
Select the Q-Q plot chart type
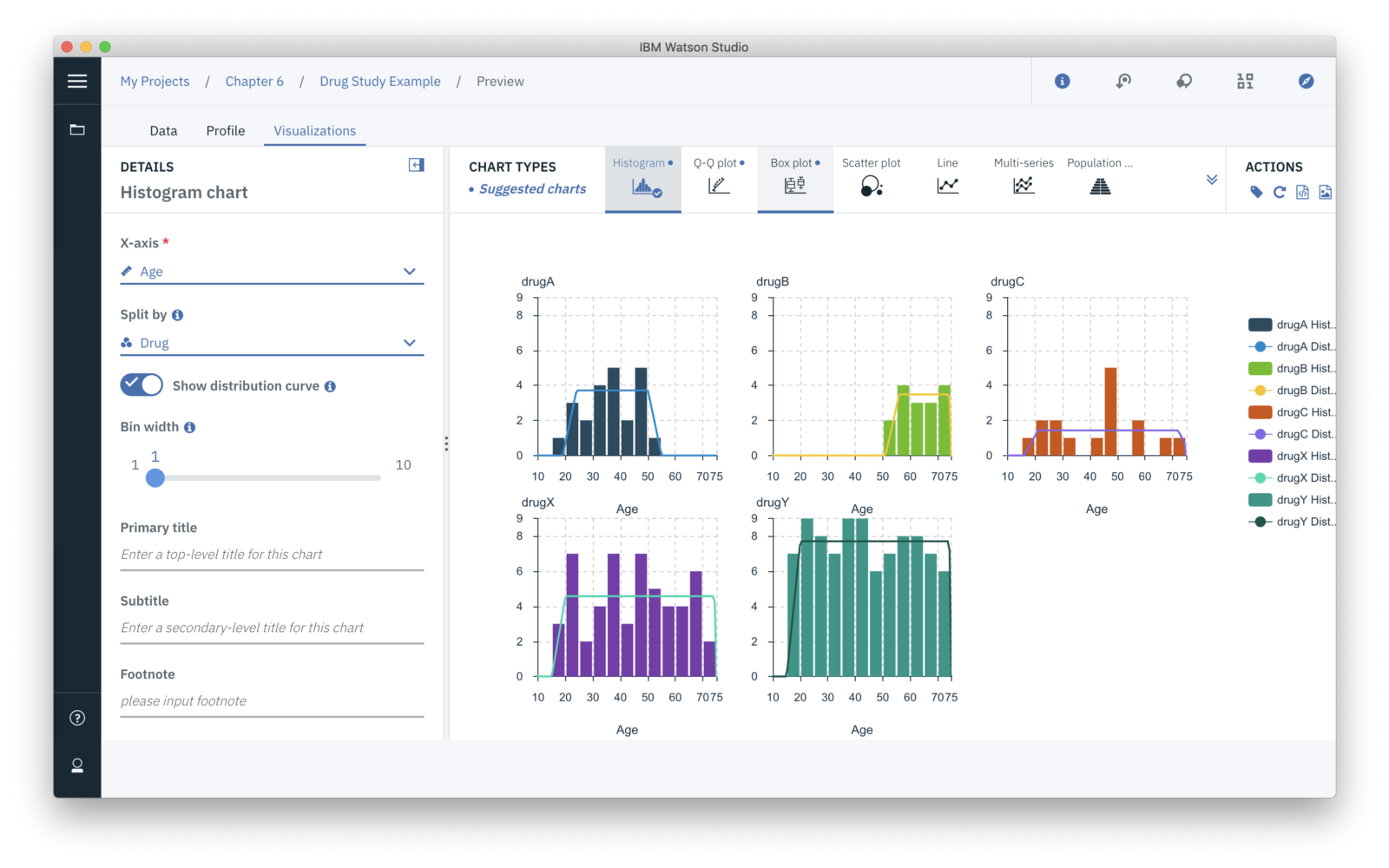(719, 179)
